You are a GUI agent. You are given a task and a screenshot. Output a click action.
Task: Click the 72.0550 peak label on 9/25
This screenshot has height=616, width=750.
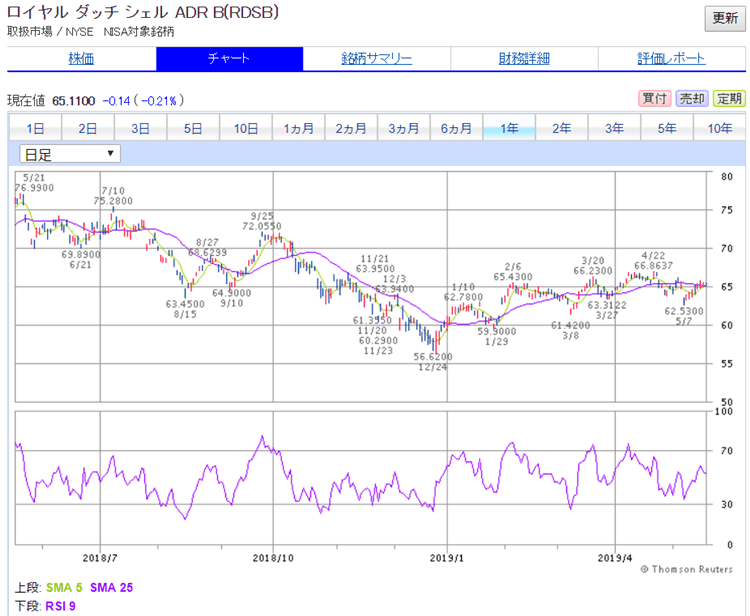(x=262, y=226)
